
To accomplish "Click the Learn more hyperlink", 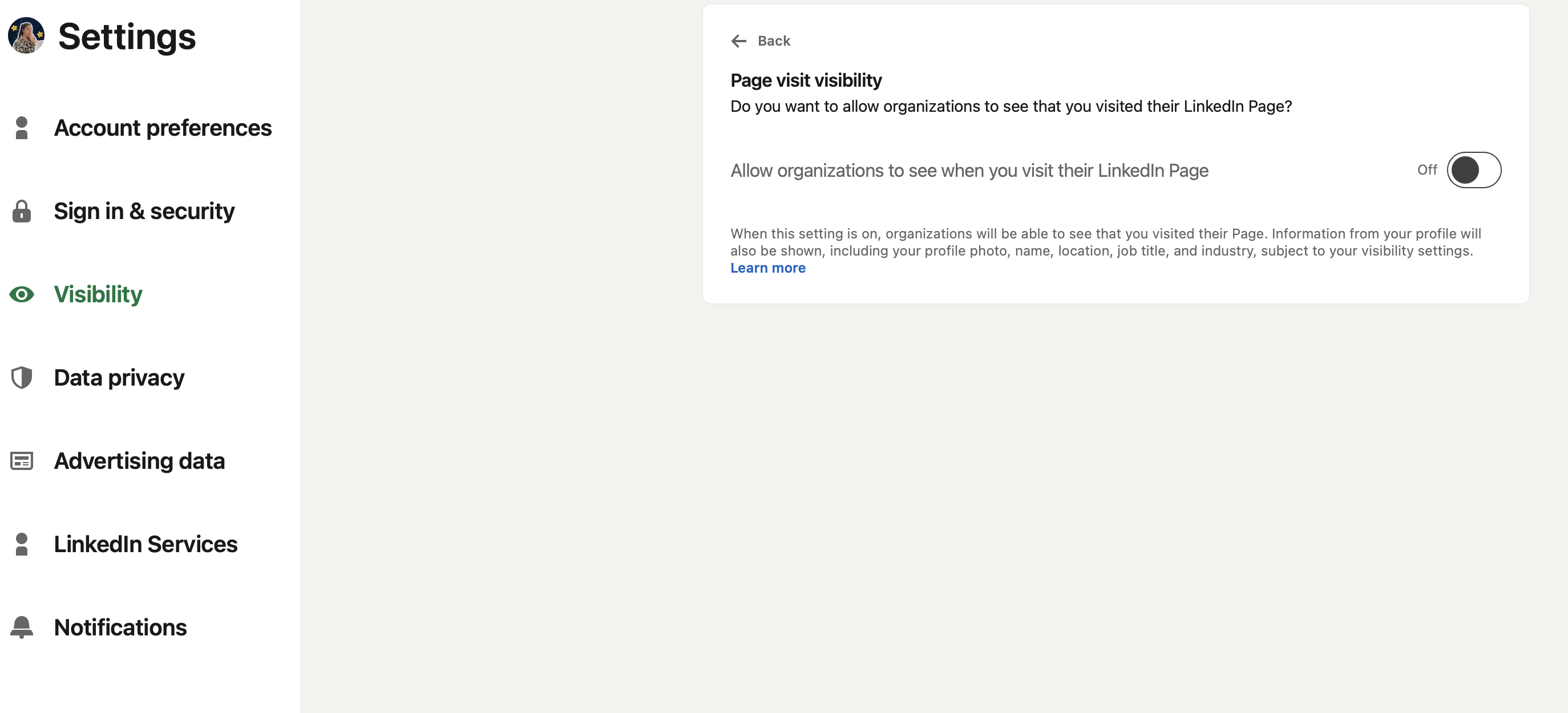I will (x=768, y=267).
